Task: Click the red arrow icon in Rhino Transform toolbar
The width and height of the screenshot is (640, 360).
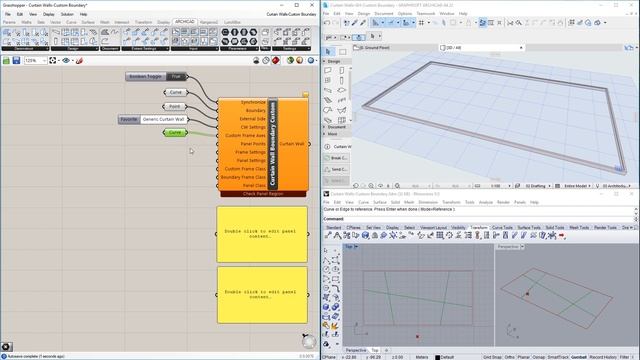Action: pyautogui.click(x=562, y=236)
